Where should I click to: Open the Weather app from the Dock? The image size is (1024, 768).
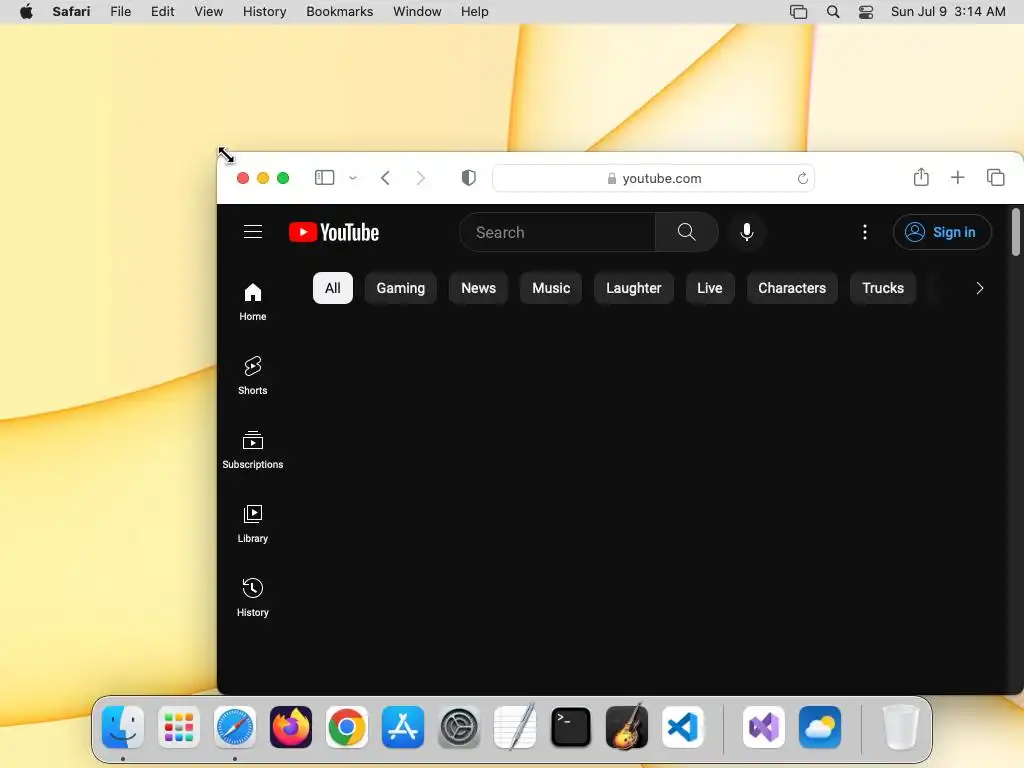(x=820, y=726)
